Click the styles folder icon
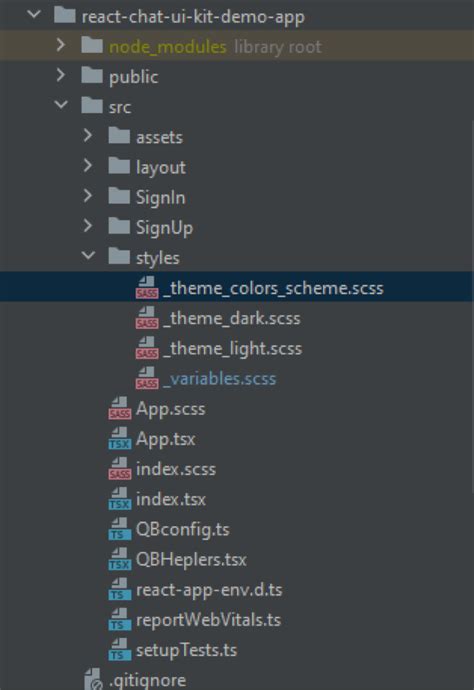 pyautogui.click(x=119, y=257)
